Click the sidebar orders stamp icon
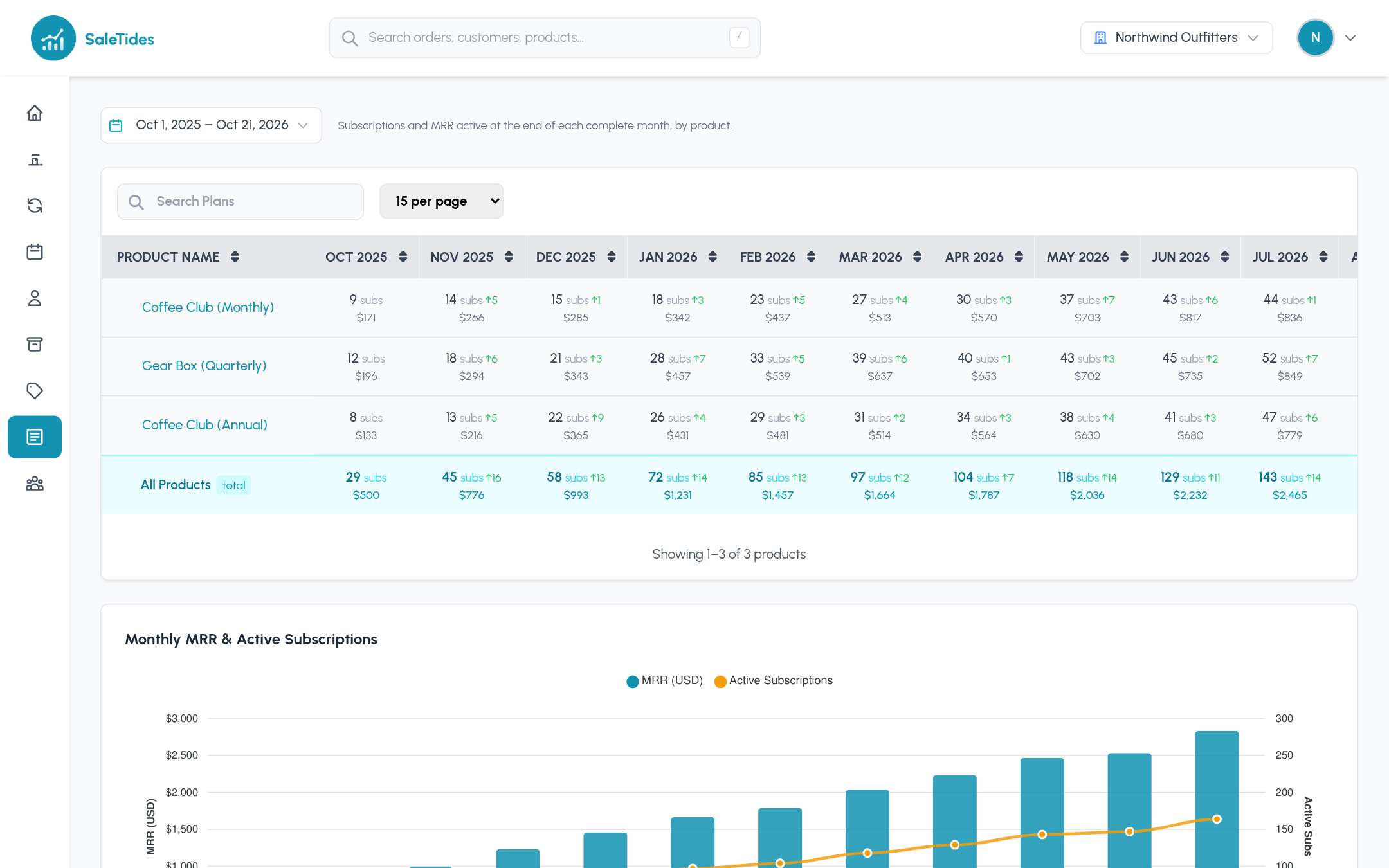Screen dimensions: 1389x868 [x=35, y=159]
